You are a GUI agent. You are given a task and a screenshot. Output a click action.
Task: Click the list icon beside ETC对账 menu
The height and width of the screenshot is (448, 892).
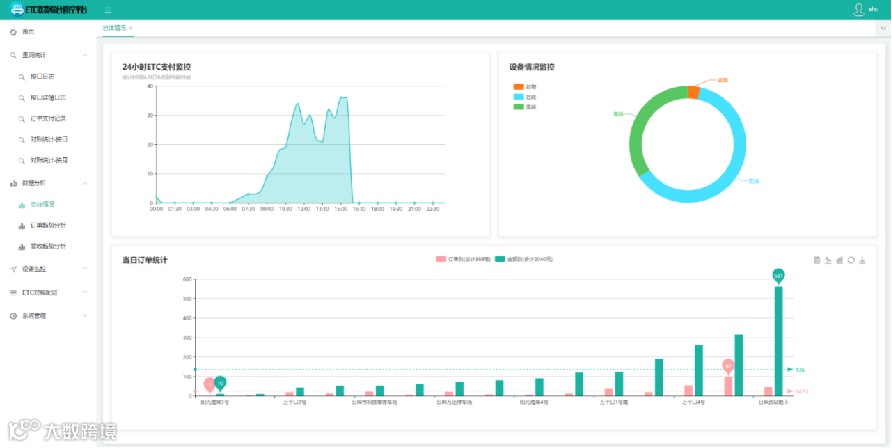14,292
